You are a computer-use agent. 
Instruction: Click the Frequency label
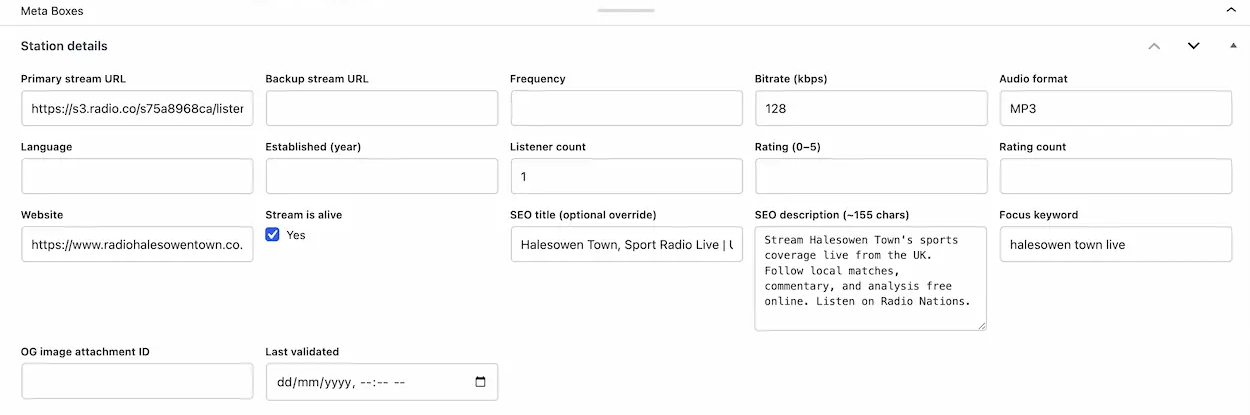click(x=538, y=79)
